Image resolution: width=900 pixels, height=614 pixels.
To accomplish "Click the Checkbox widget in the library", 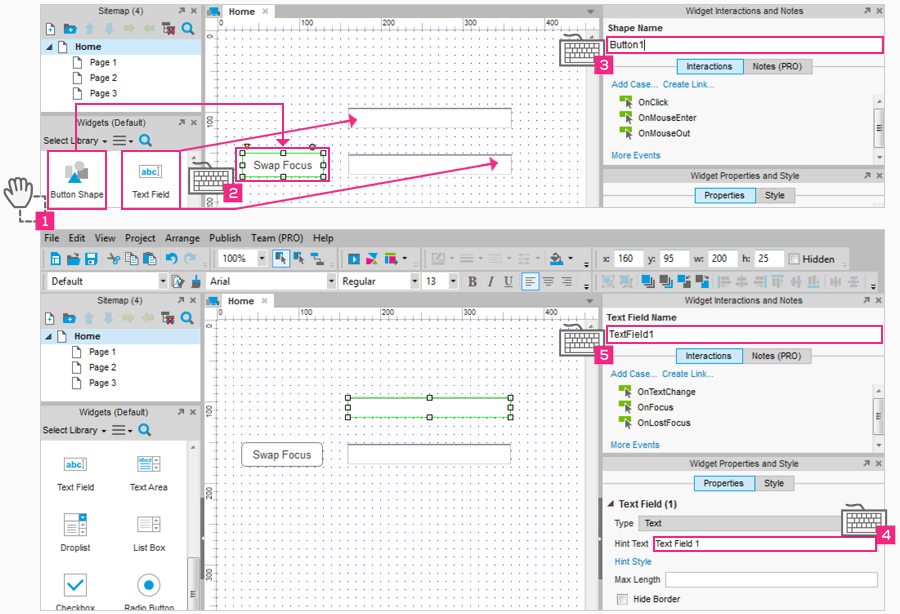I will coord(76,585).
